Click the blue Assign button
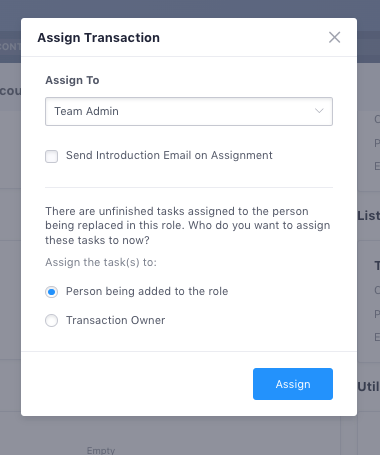 (293, 384)
